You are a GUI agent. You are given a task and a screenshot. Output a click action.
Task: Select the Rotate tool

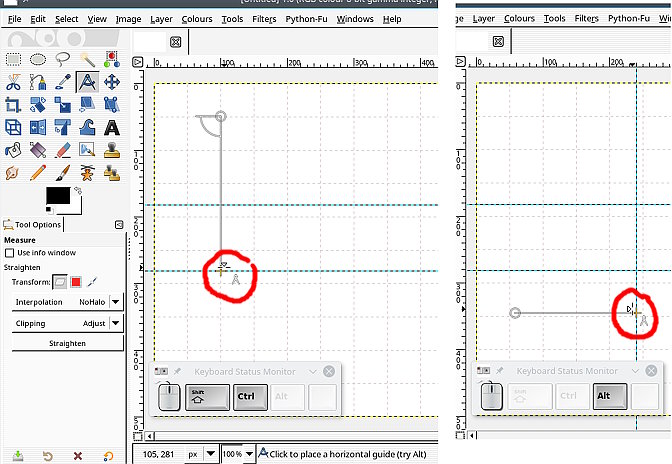(x=38, y=105)
